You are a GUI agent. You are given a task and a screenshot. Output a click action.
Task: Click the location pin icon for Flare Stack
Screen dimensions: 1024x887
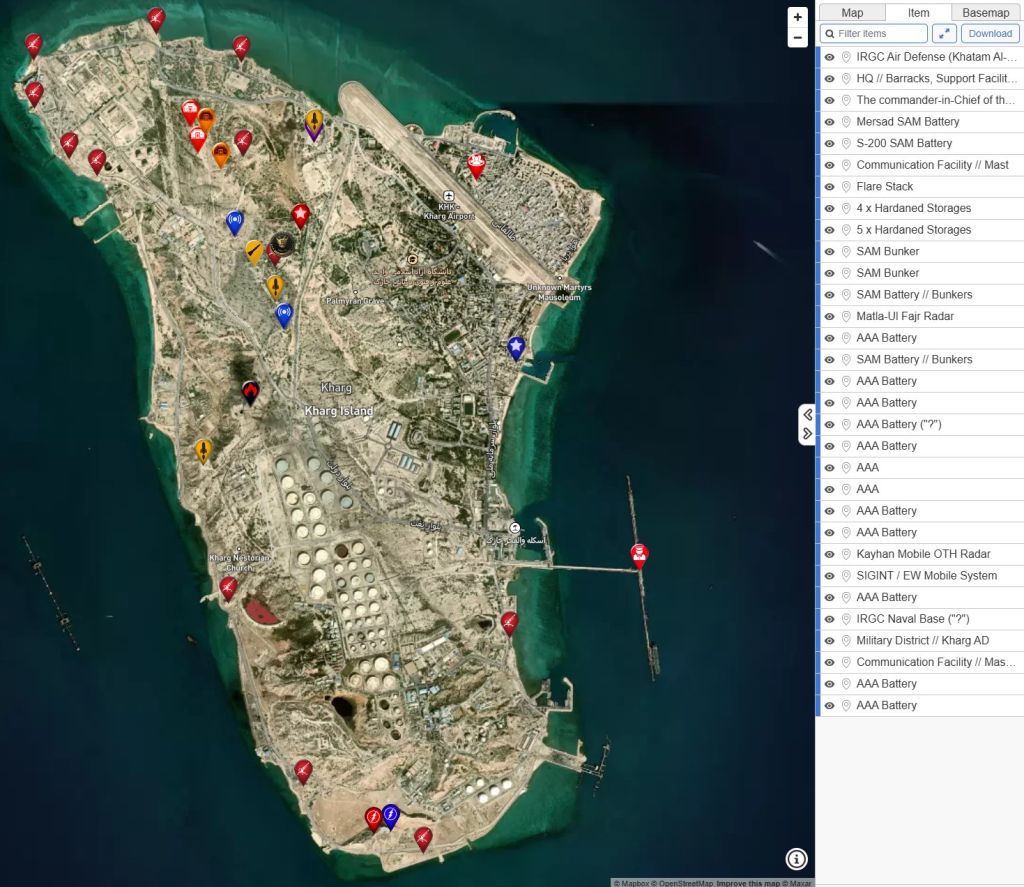pos(846,187)
